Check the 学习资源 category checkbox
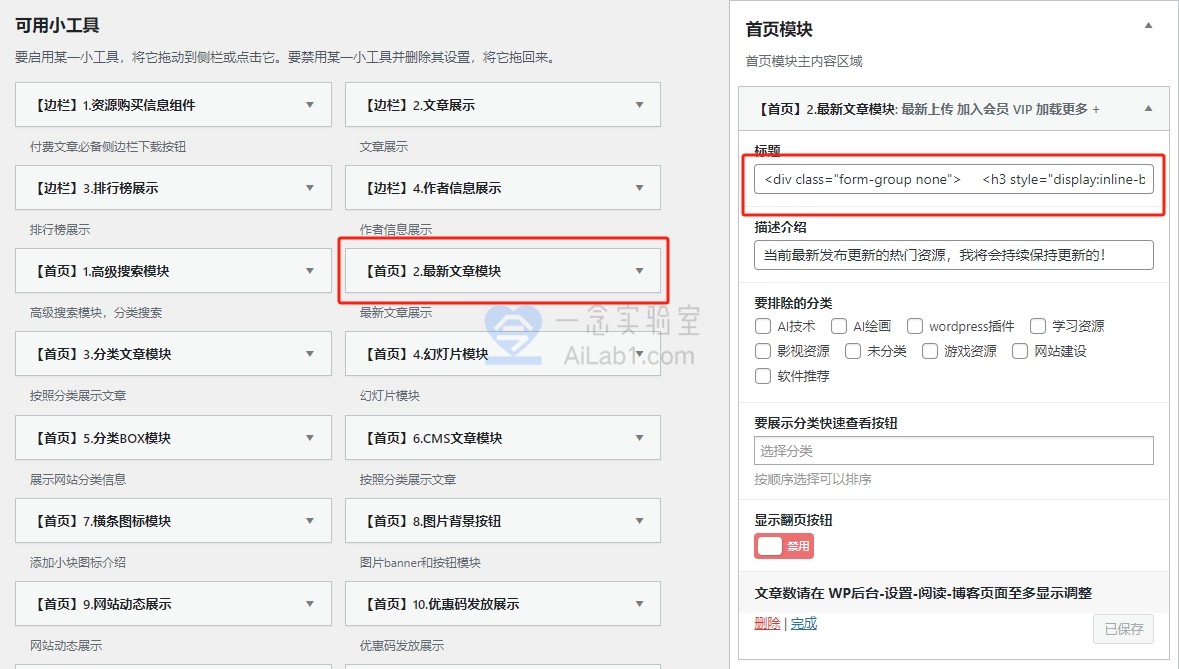 (x=1038, y=326)
